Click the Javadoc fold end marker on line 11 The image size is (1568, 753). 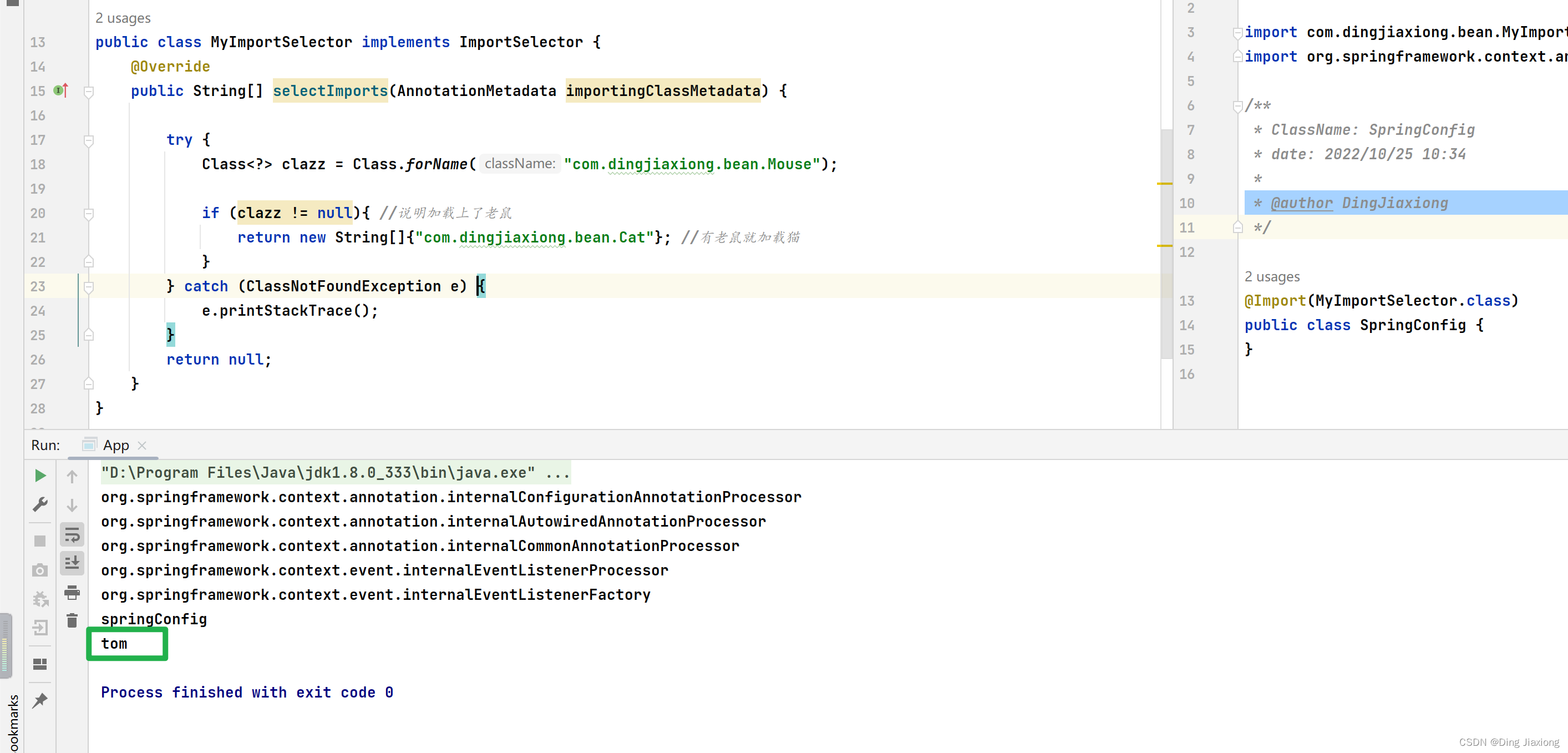click(x=1237, y=227)
